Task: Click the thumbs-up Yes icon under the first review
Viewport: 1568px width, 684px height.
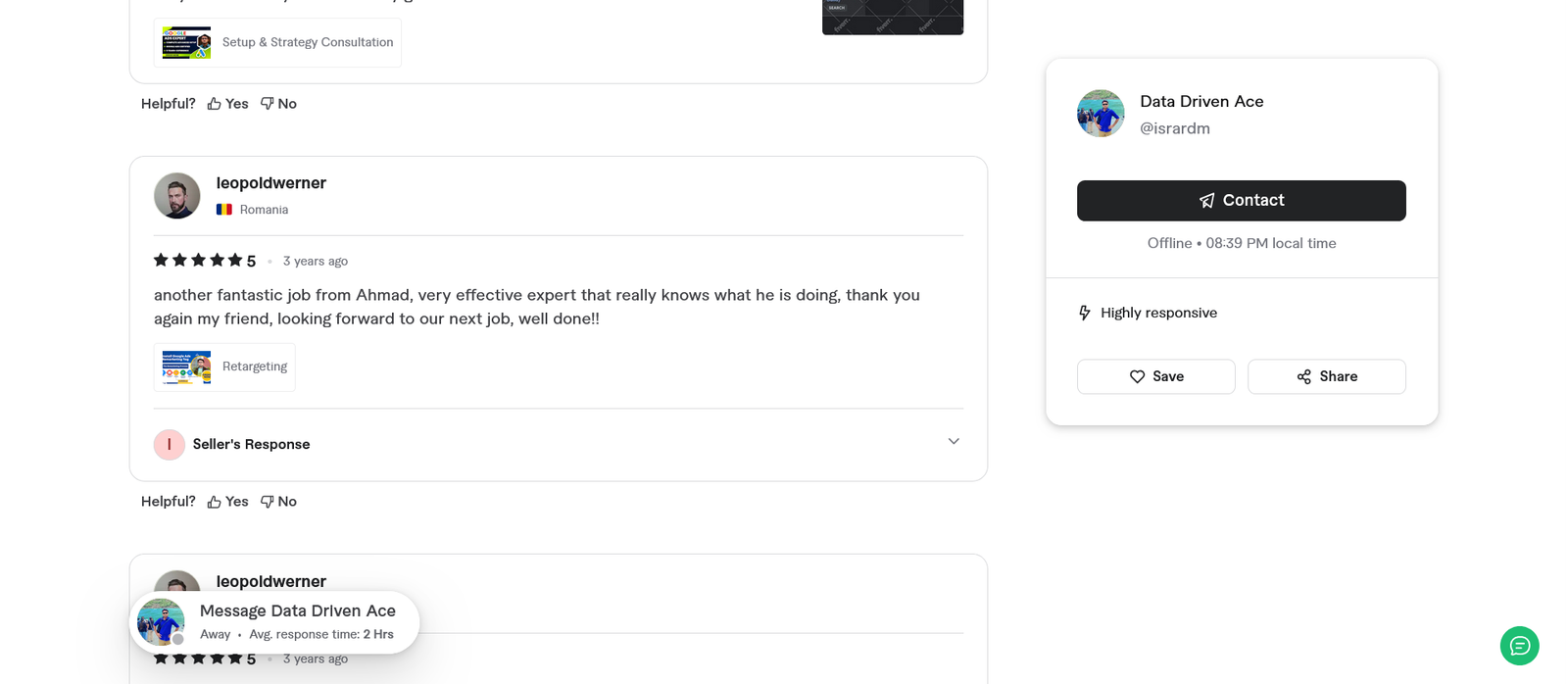Action: pos(212,102)
